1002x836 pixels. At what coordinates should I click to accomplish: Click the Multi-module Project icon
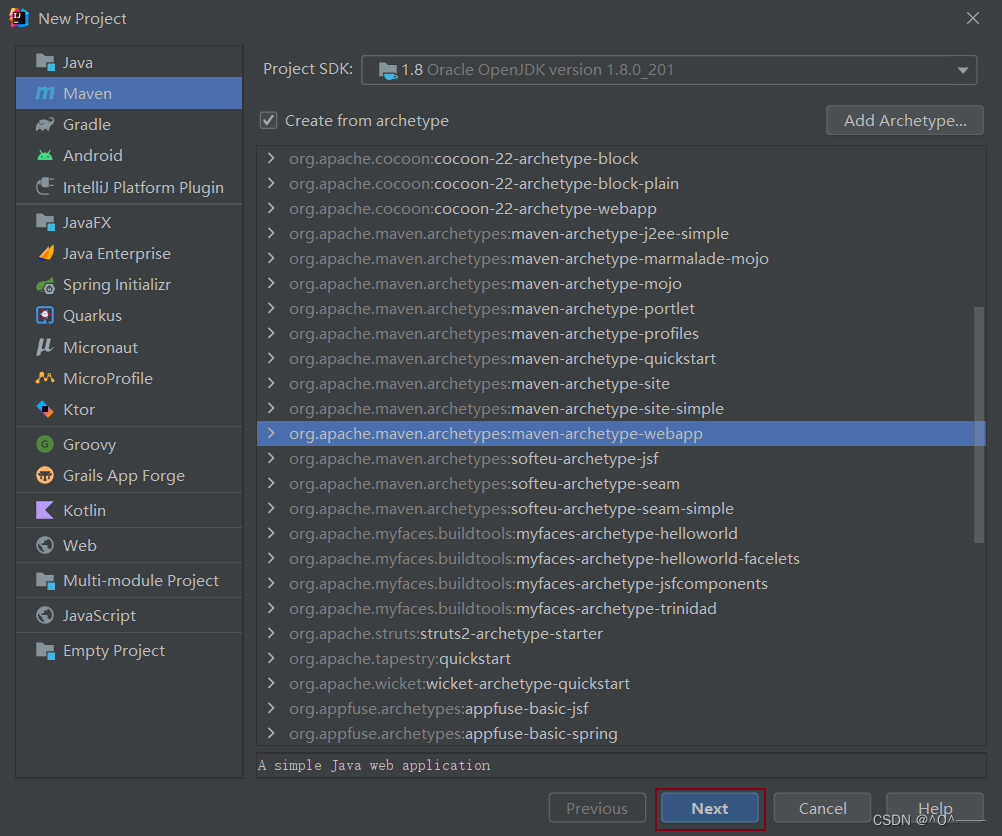point(45,580)
